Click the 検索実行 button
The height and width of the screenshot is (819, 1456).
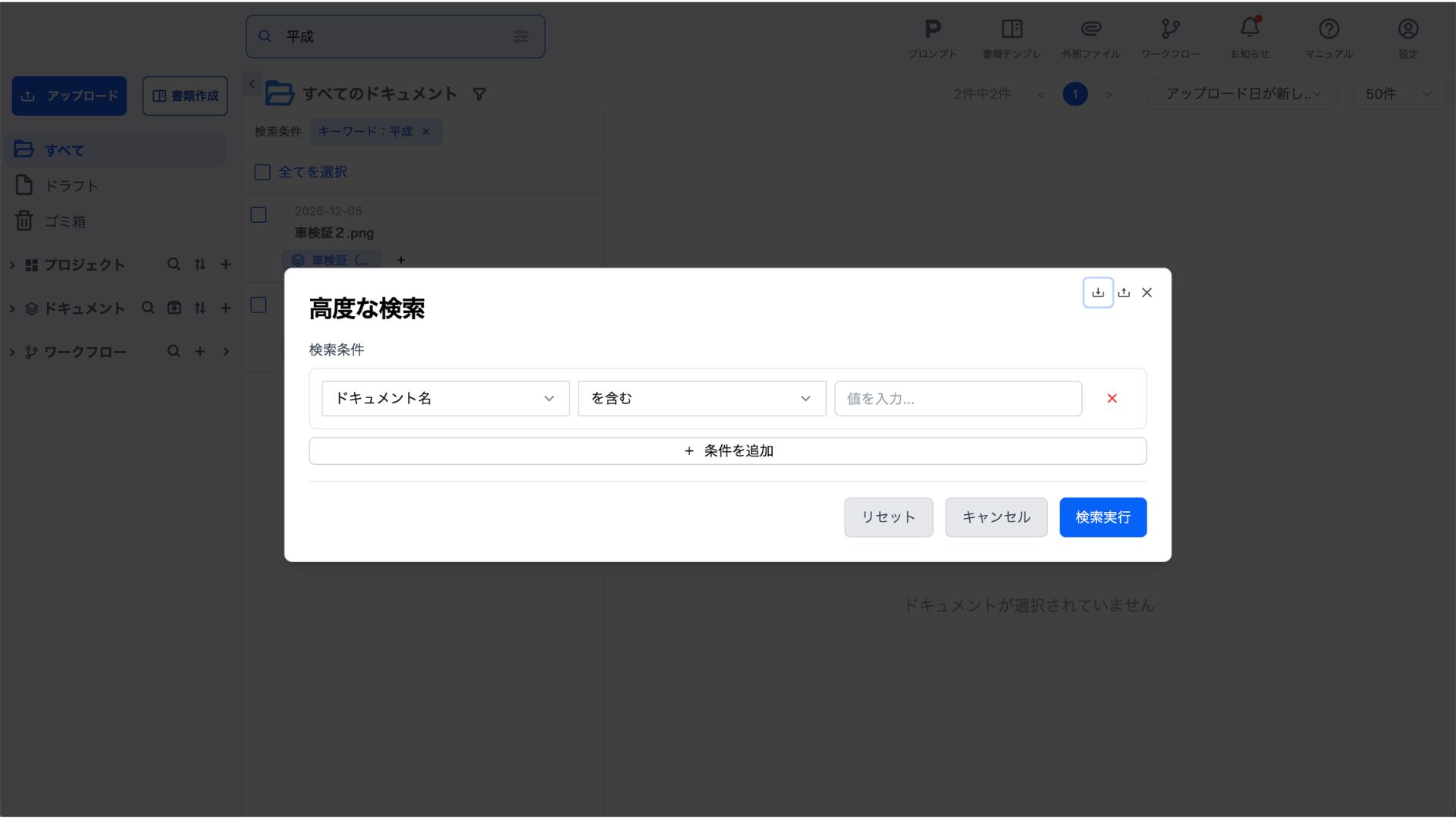pyautogui.click(x=1102, y=517)
